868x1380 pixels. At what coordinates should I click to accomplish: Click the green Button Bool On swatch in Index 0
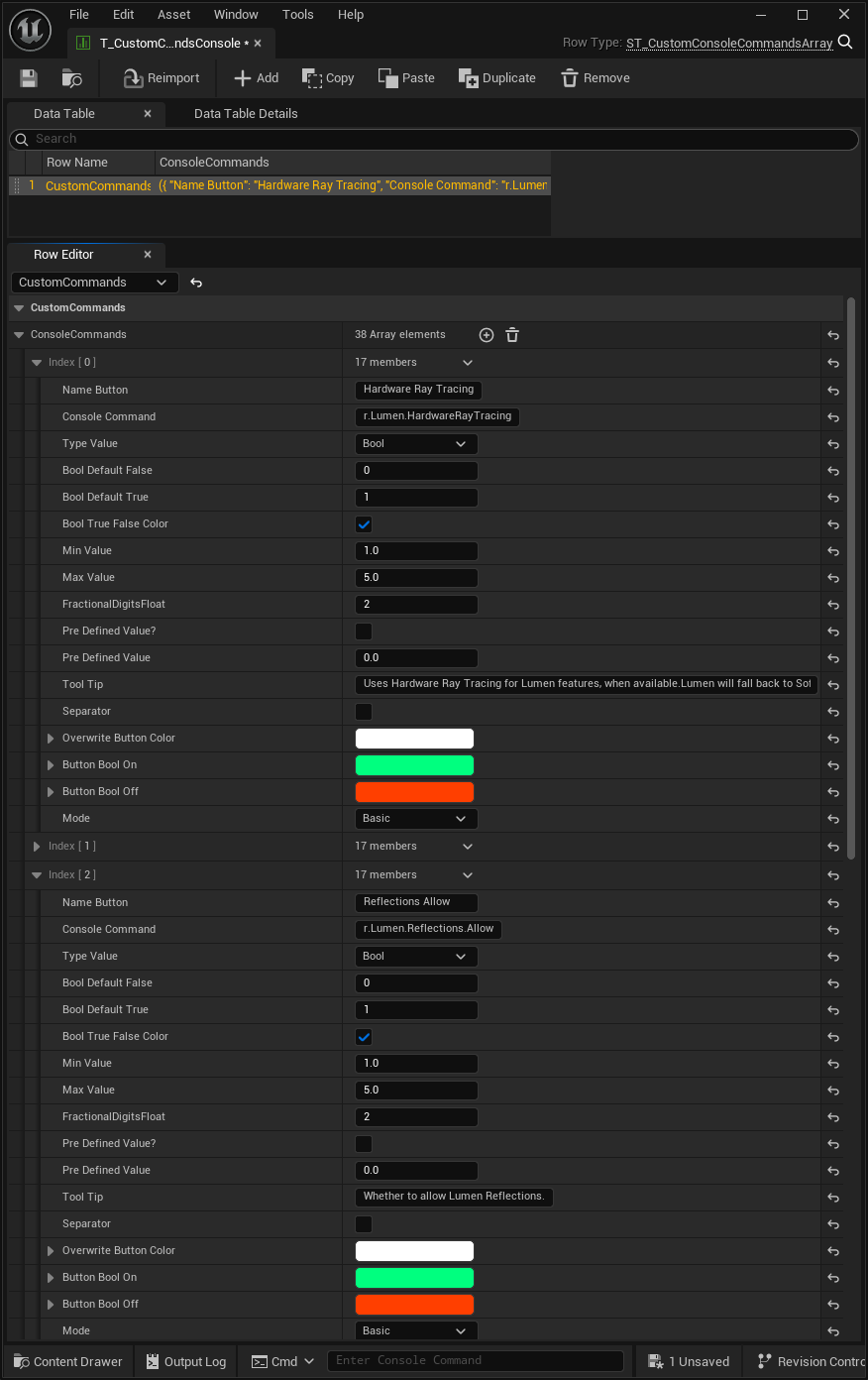(x=414, y=765)
